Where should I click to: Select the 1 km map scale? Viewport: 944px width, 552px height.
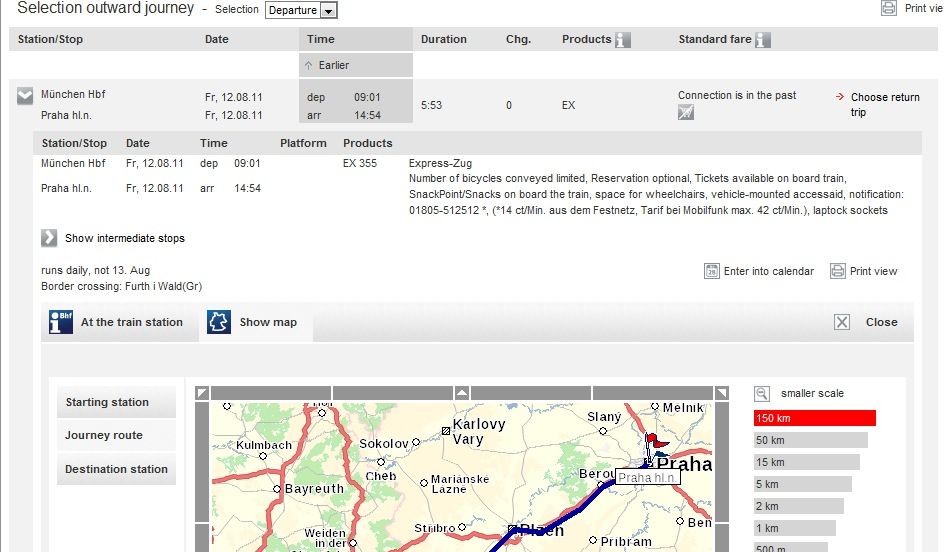(795, 528)
